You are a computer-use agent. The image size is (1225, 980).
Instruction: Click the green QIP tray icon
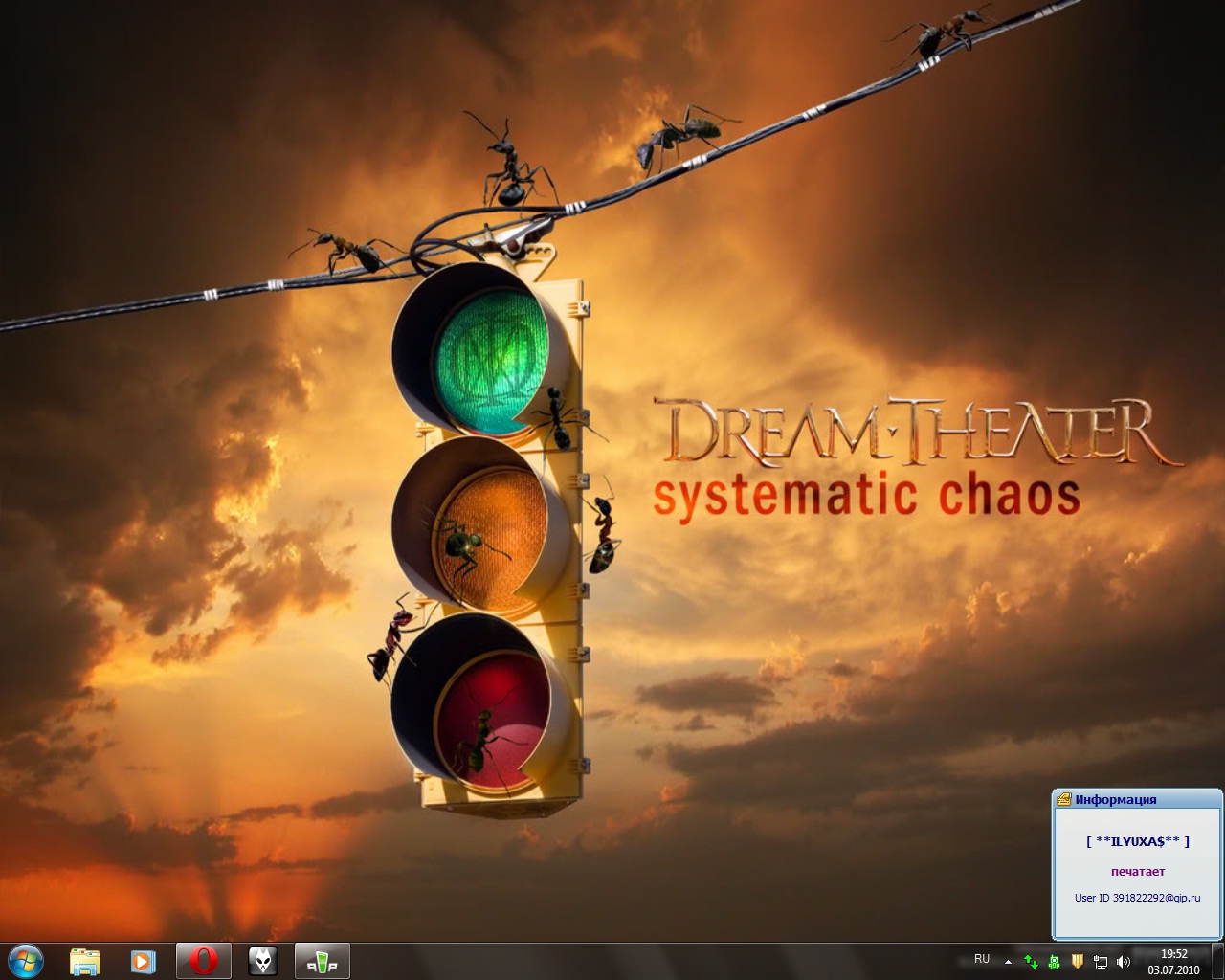(1054, 961)
